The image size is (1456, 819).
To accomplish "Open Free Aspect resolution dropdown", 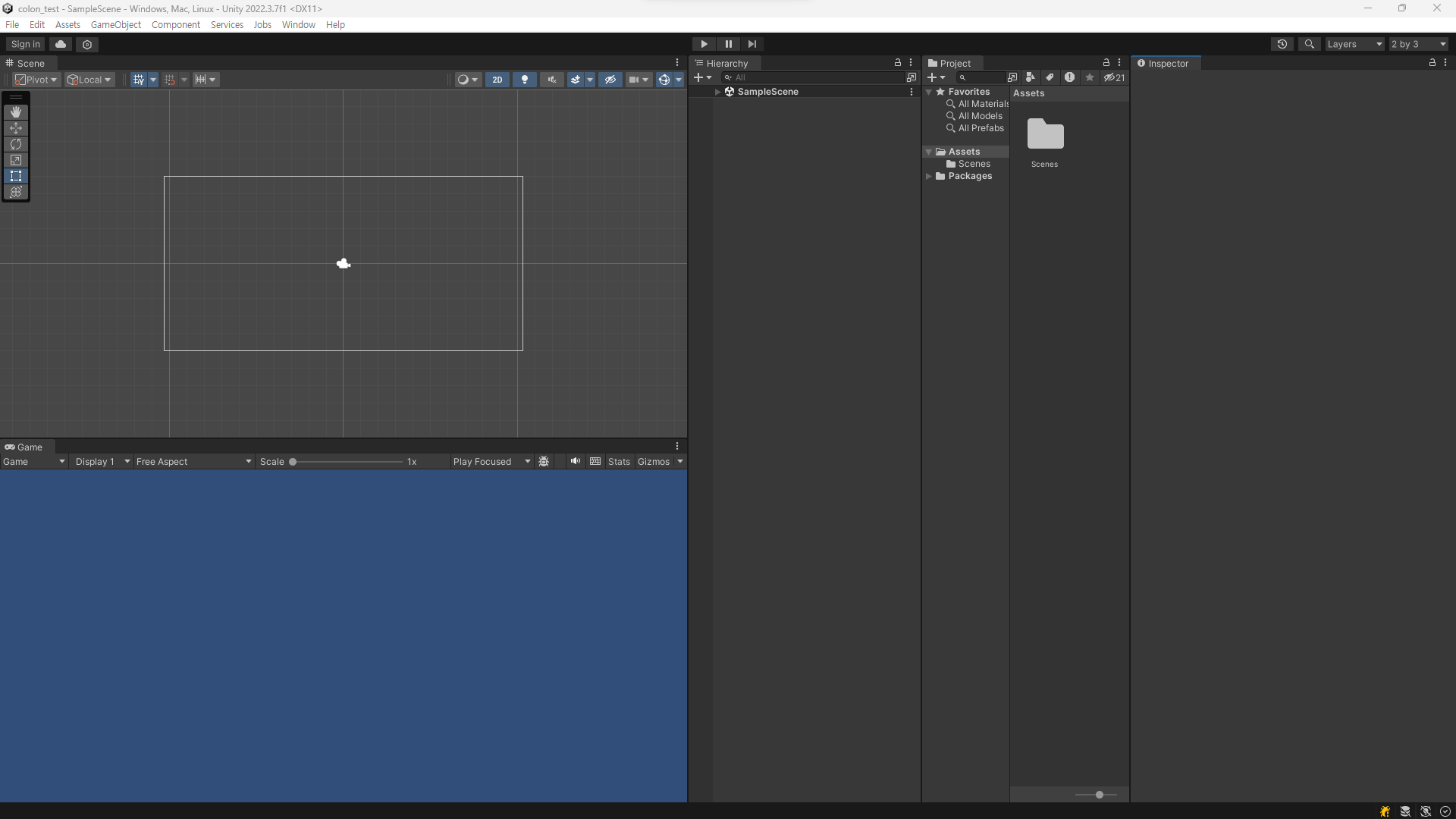I will (x=193, y=461).
